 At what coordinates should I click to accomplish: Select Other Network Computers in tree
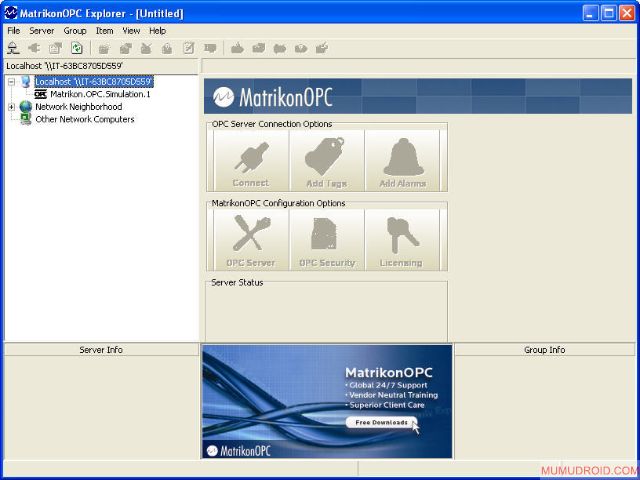(x=84, y=119)
